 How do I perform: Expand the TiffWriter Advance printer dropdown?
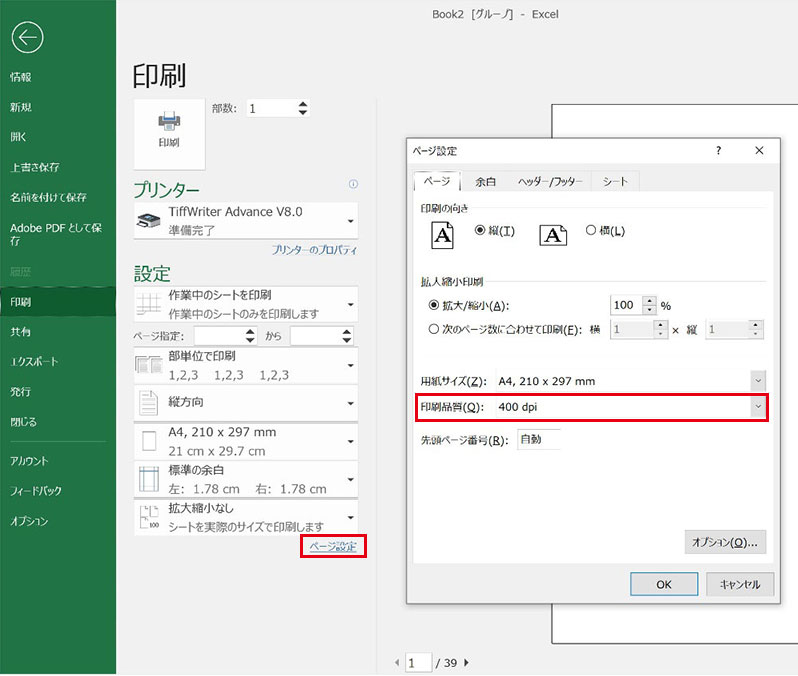point(350,220)
